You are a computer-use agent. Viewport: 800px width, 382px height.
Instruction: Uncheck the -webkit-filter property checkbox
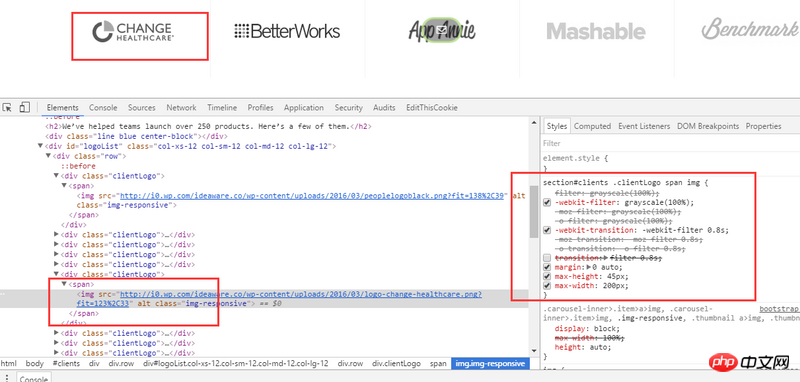[x=547, y=202]
